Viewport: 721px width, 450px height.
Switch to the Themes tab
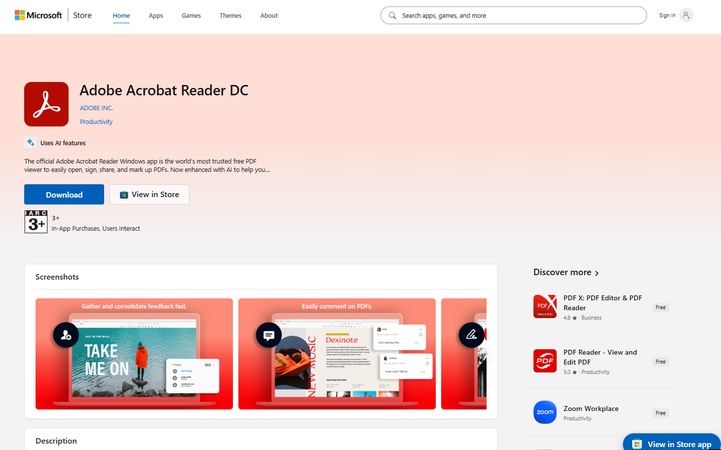(x=230, y=16)
